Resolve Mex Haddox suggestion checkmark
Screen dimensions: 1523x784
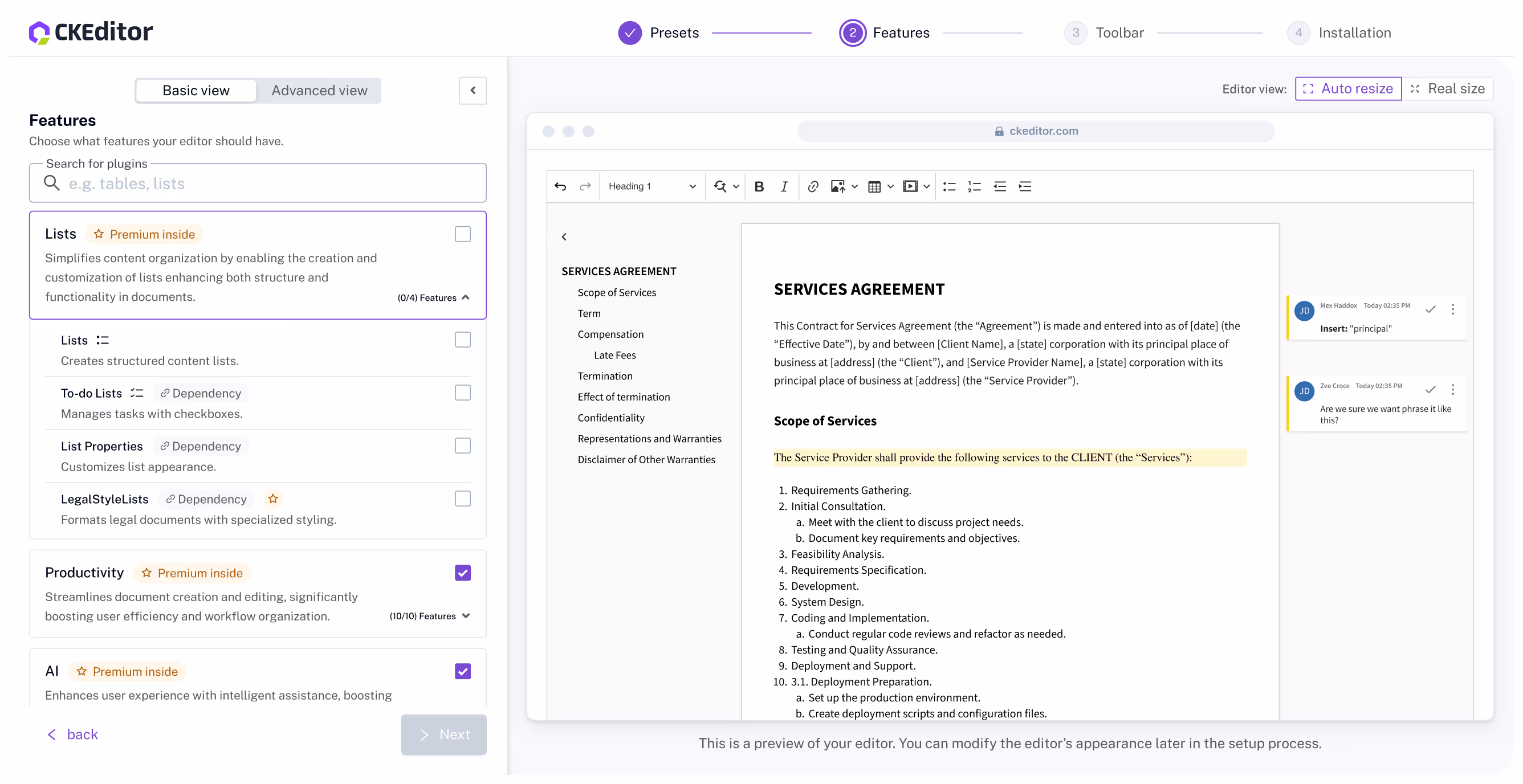tap(1430, 309)
